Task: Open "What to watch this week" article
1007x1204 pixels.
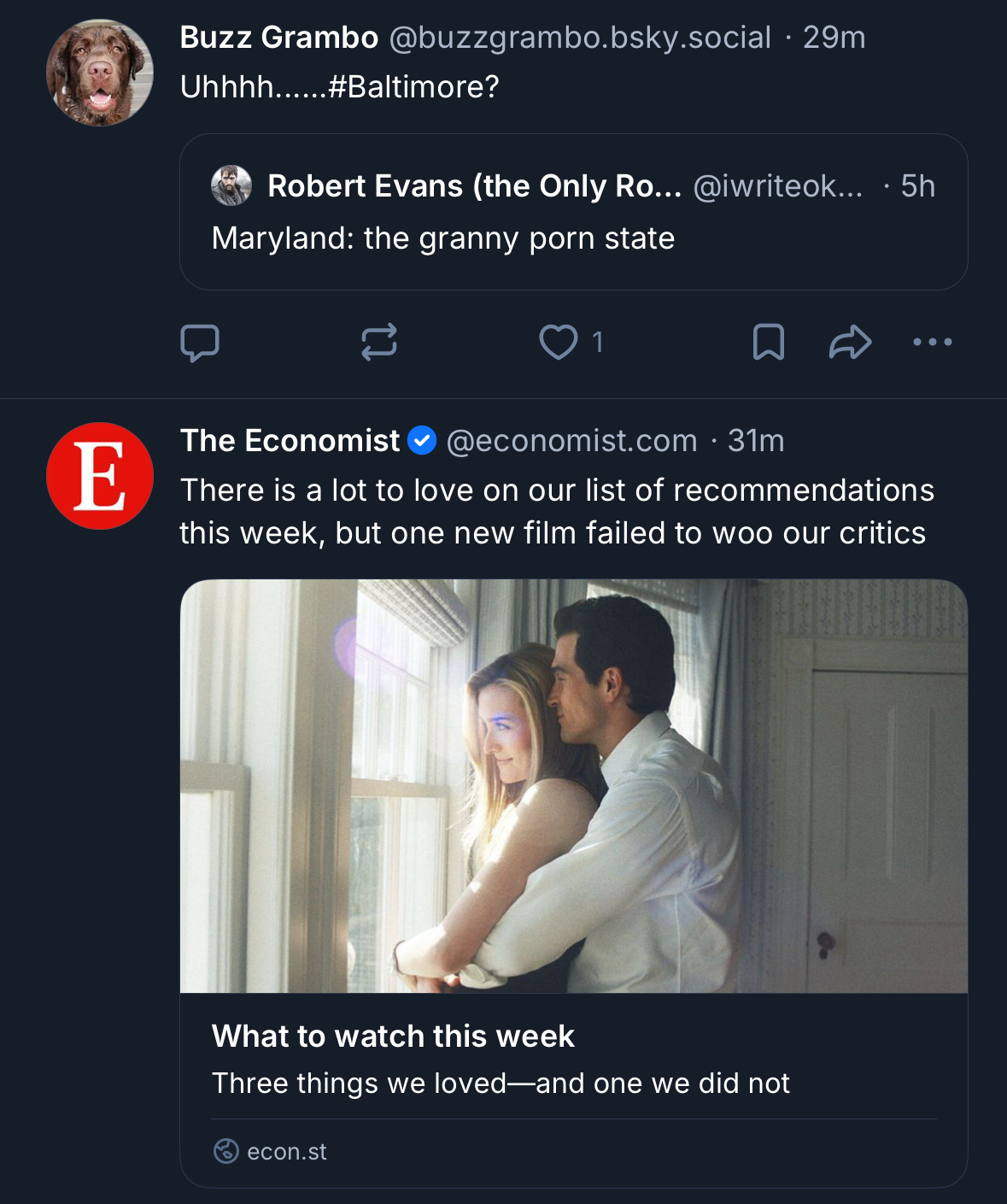Action: pyautogui.click(x=393, y=1037)
